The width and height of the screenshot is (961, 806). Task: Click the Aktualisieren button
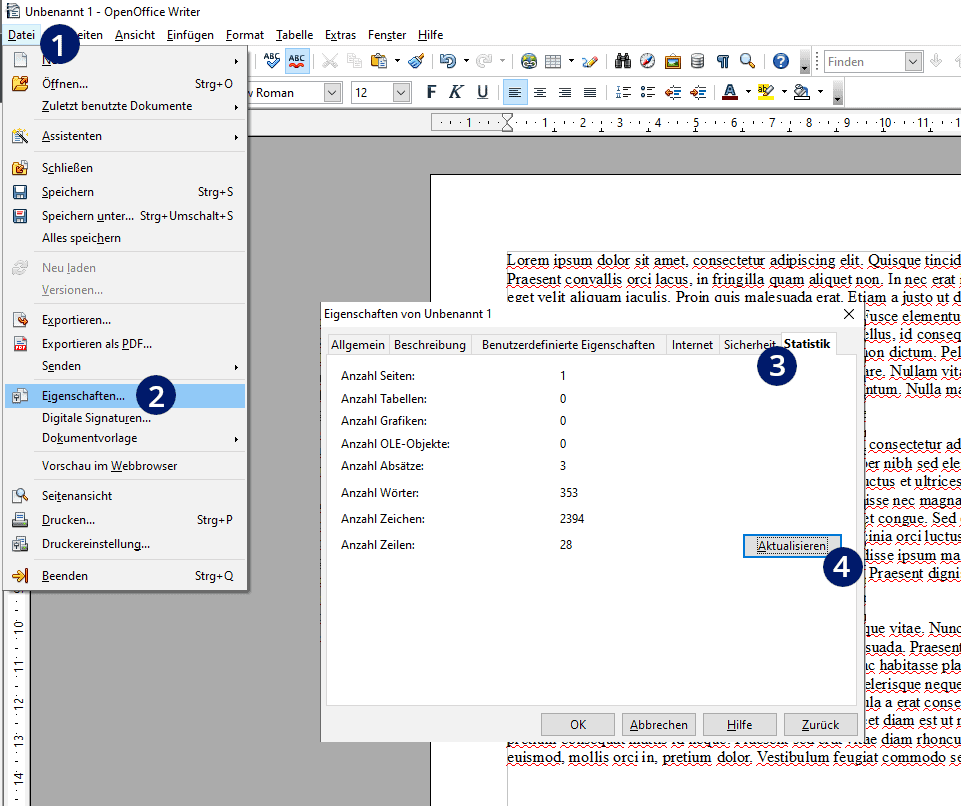click(791, 546)
